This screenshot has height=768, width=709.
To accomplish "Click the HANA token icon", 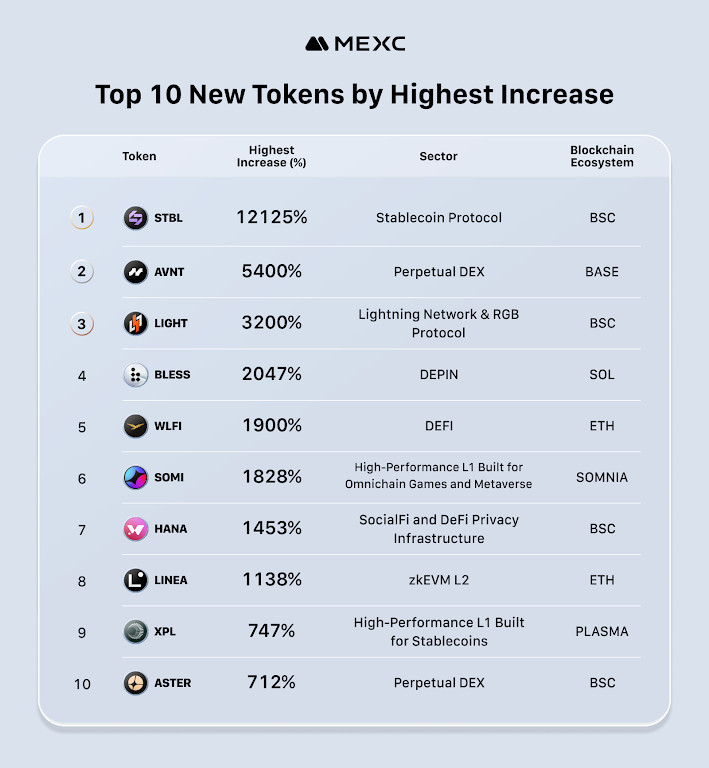I will 136,529.
